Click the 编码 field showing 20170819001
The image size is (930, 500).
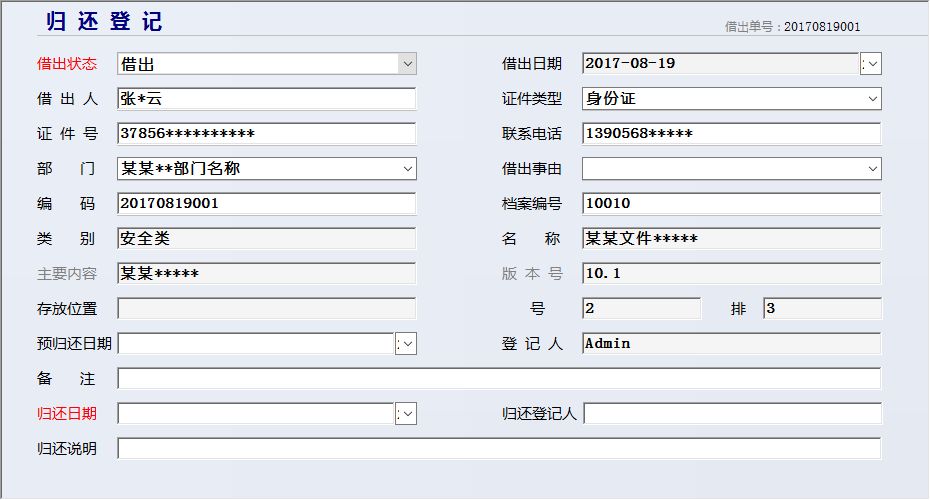[266, 203]
